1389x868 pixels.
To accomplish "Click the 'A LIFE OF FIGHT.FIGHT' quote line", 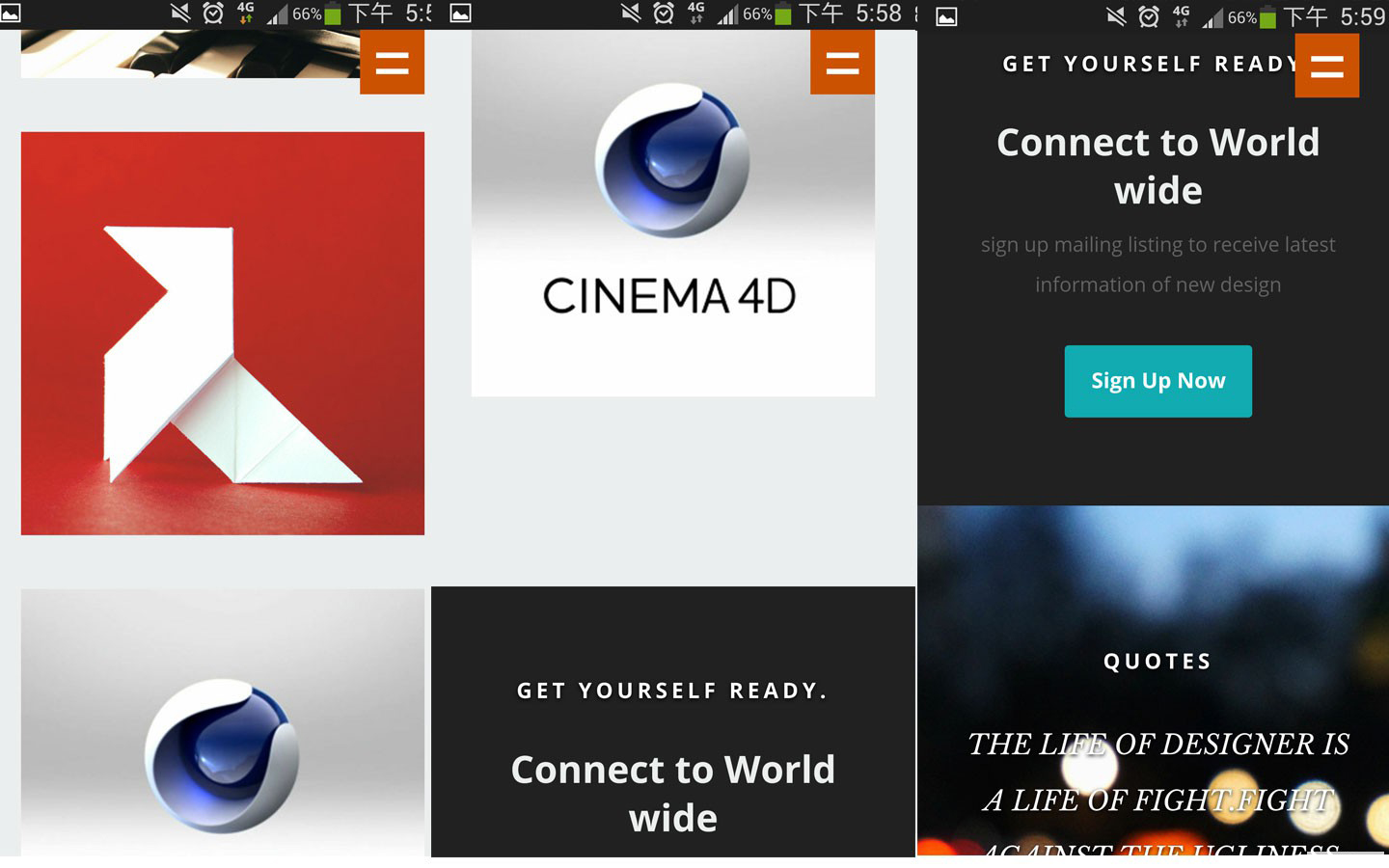I will pos(1157,800).
